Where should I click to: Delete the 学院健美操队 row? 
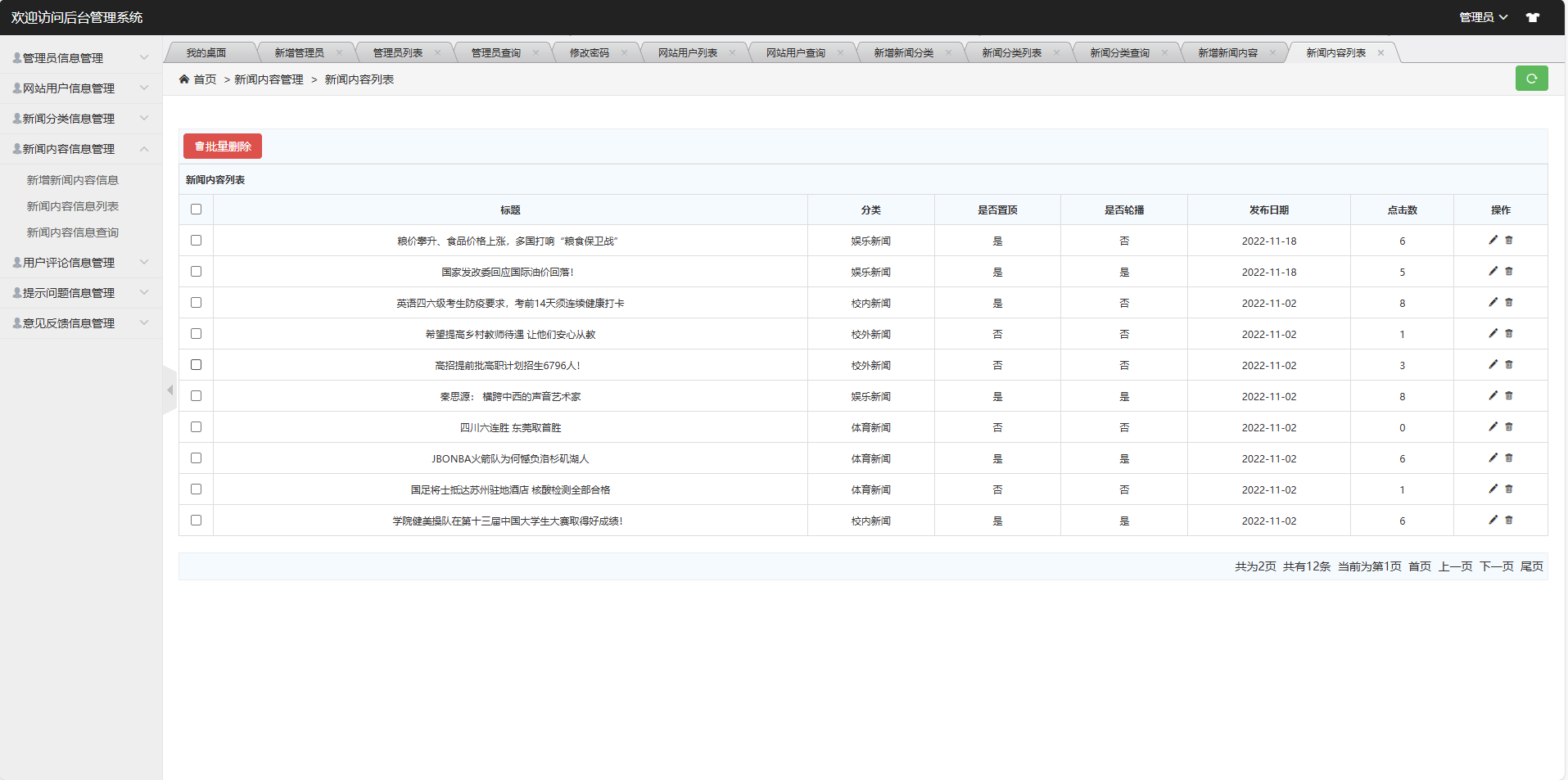coord(1509,520)
